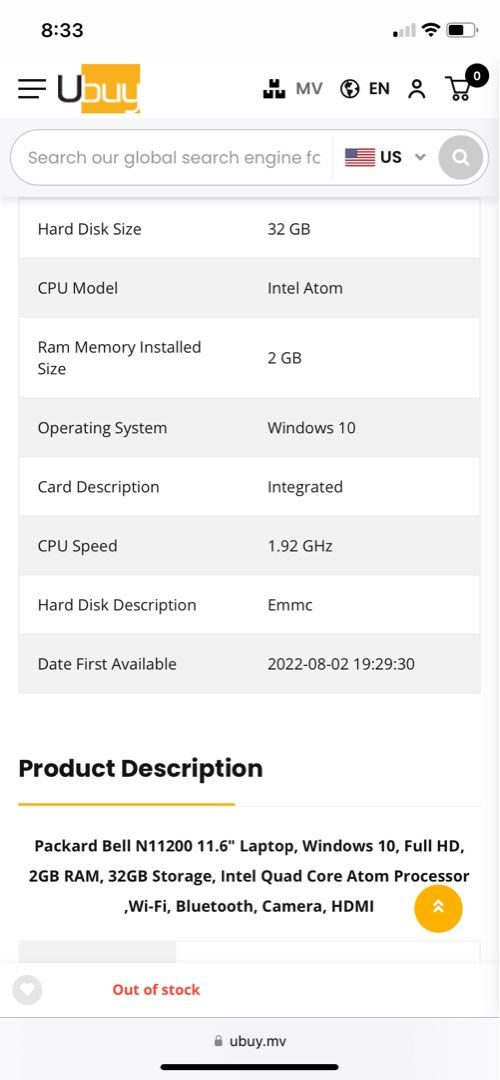Tap the Ubuy logo
The width and height of the screenshot is (500, 1080).
point(98,88)
